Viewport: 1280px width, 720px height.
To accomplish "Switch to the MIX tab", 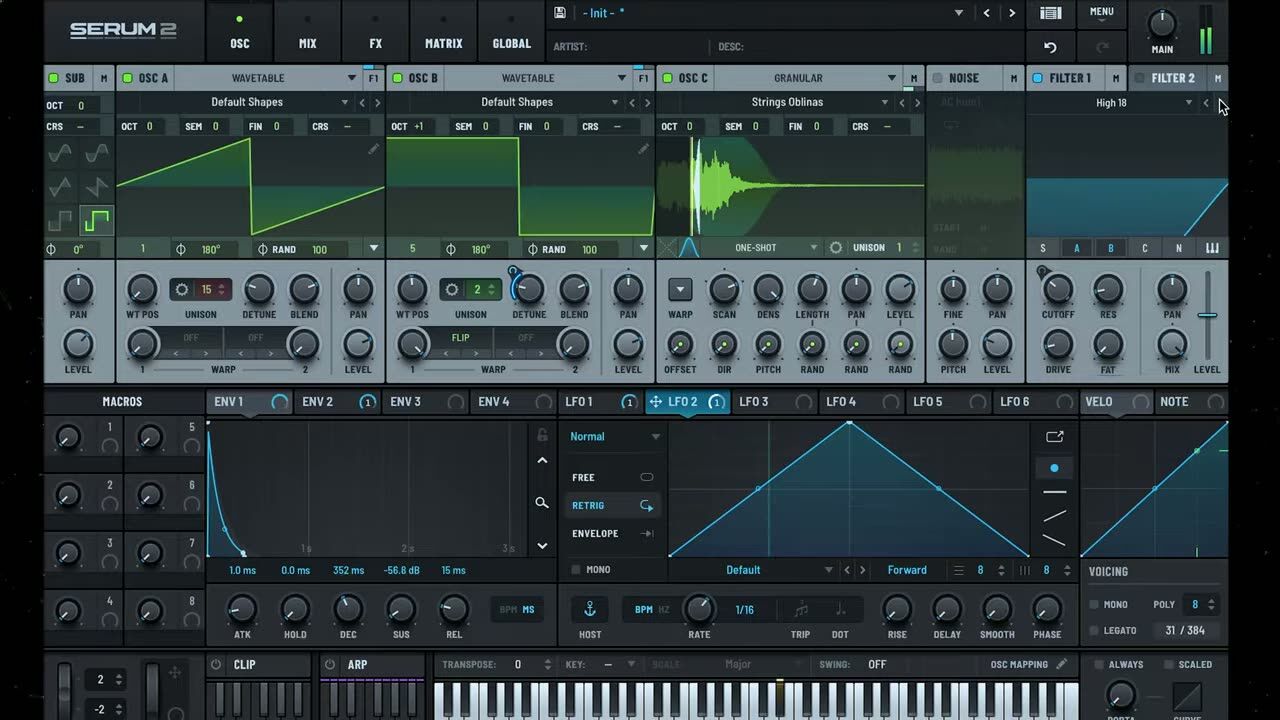I will pyautogui.click(x=308, y=31).
